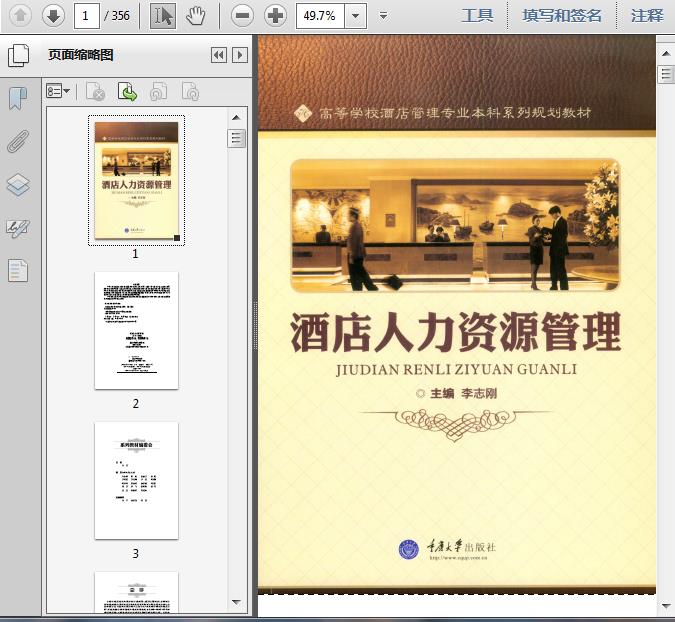Click the page number input field

point(87,15)
